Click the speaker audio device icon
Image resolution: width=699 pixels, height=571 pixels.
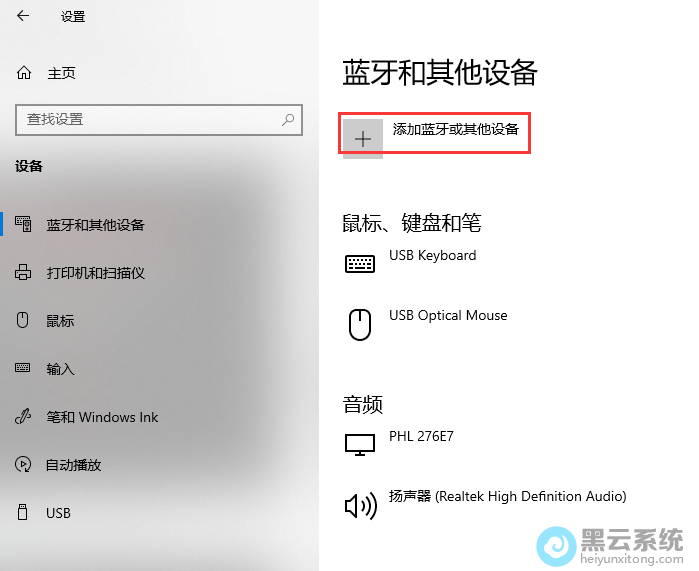tap(359, 506)
